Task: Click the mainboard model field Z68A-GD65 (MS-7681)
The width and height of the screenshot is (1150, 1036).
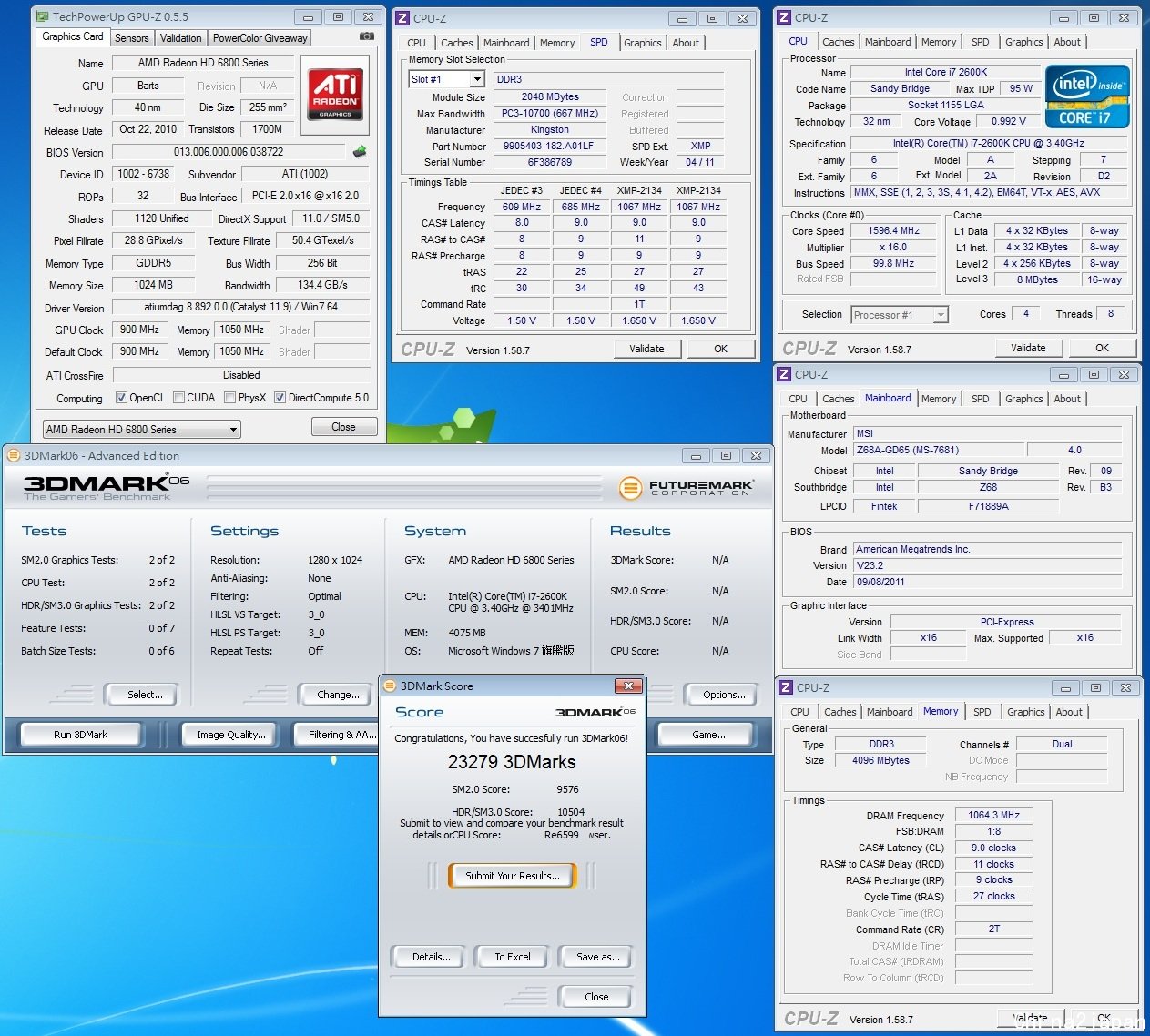Action: 937,450
